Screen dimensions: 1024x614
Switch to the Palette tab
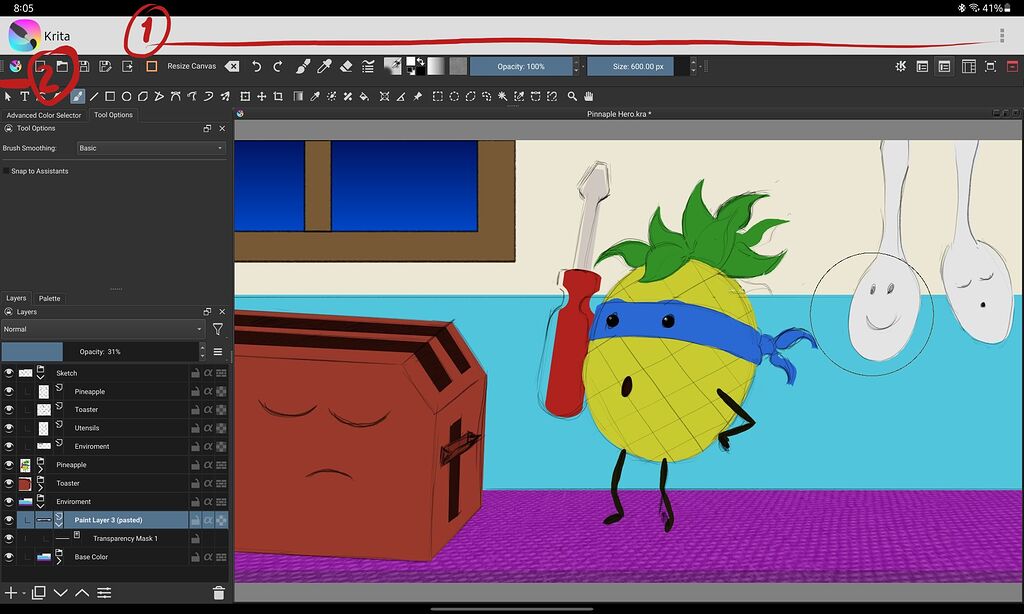point(49,297)
